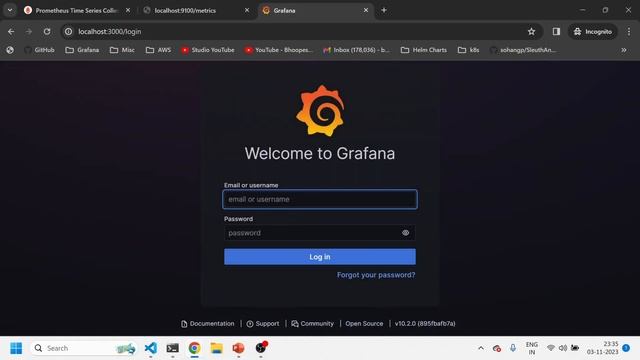Open the YouTube - Bhoopes bookmark
Image resolution: width=640 pixels, height=360 pixels.
point(279,50)
